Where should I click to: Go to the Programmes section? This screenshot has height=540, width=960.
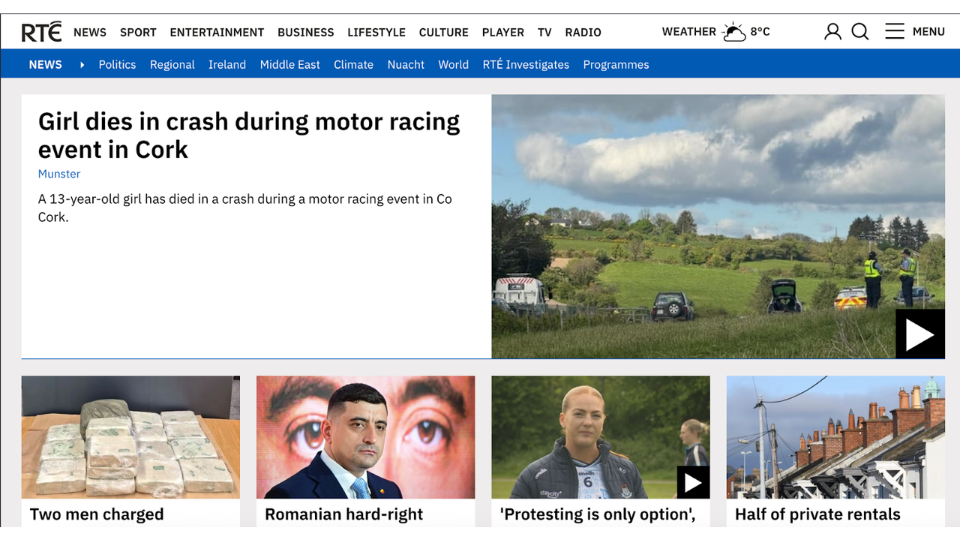(x=615, y=65)
